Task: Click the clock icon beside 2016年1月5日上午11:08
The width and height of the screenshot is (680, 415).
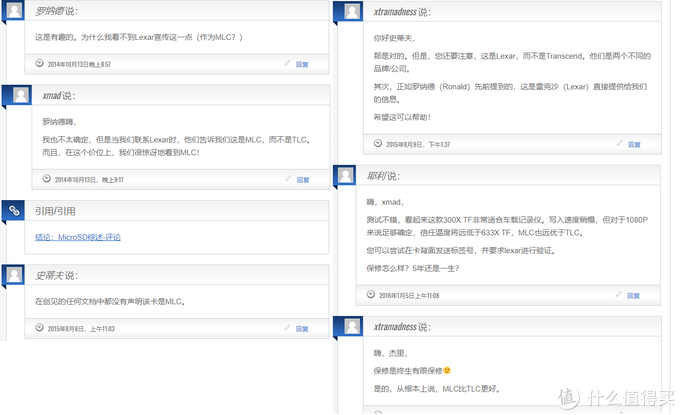Action: (371, 294)
